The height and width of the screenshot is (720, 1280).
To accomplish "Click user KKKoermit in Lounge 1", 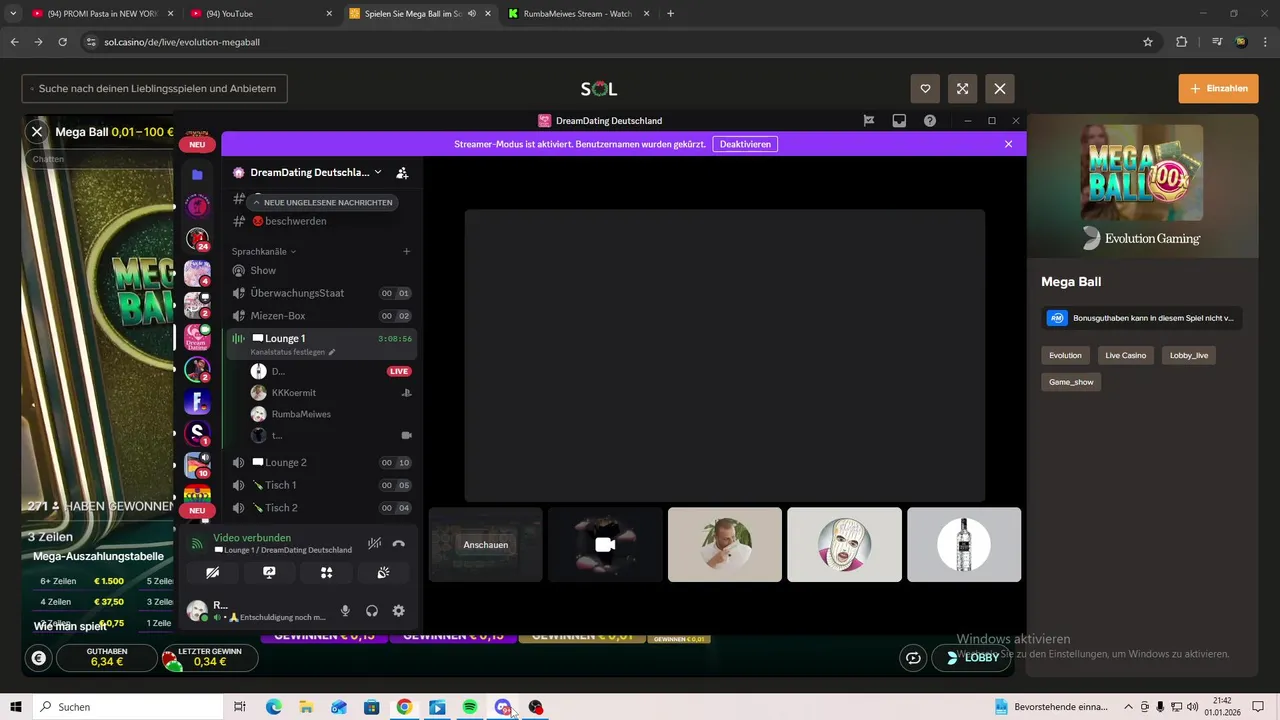I will 293,393.
